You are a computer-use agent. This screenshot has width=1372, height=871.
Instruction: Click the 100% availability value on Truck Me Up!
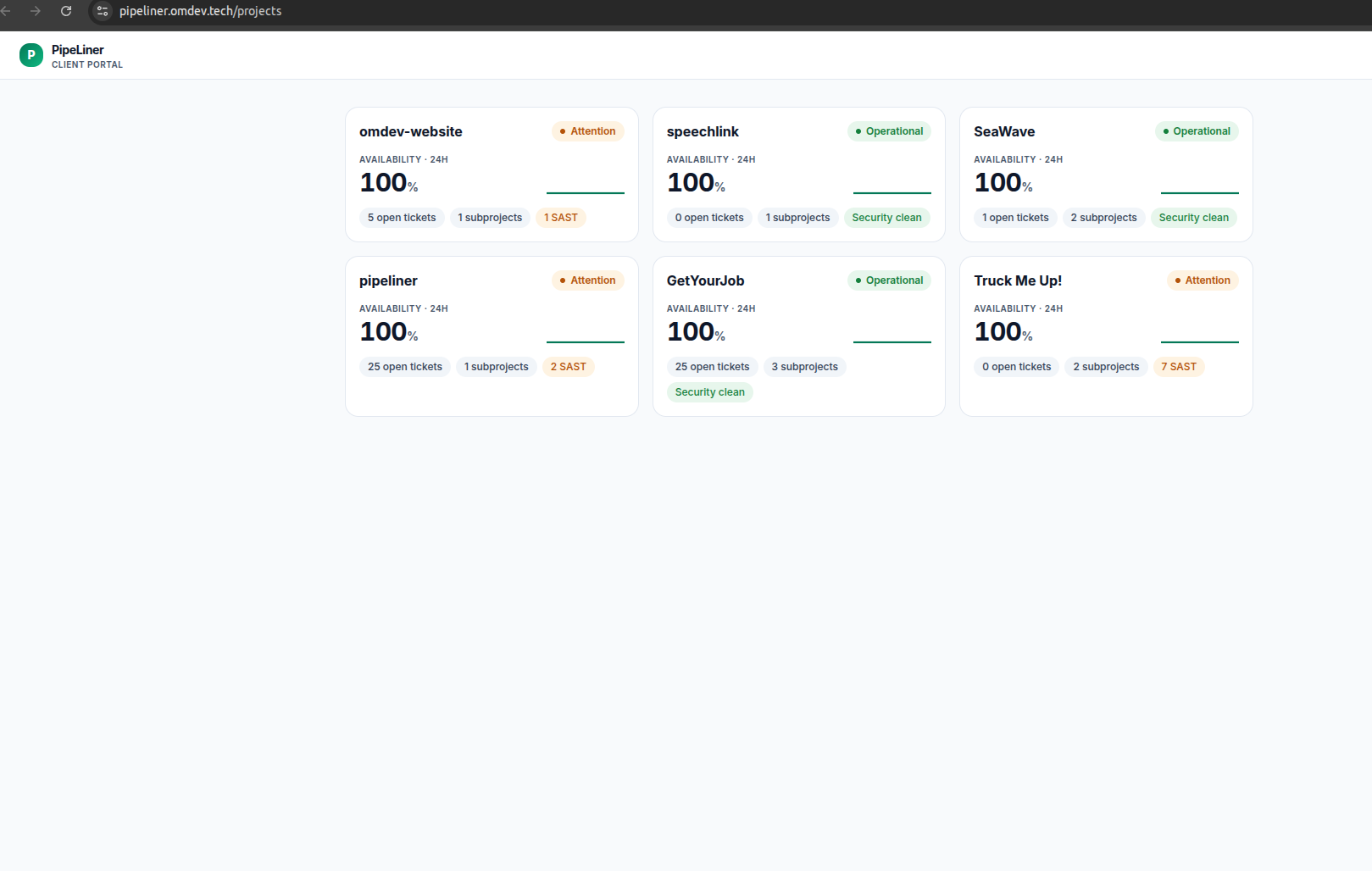(x=1003, y=332)
